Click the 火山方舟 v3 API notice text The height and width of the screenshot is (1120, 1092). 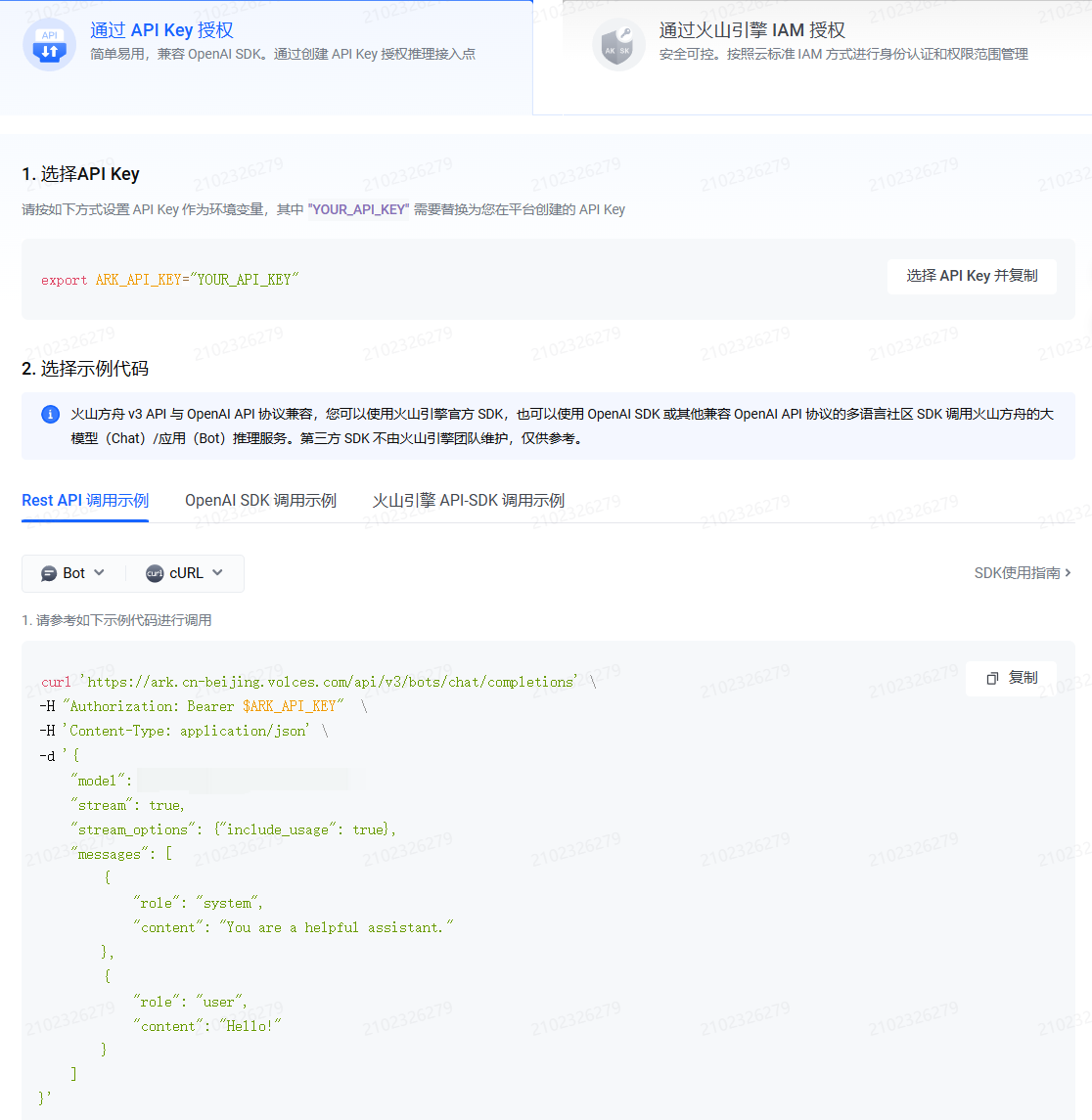coord(563,426)
